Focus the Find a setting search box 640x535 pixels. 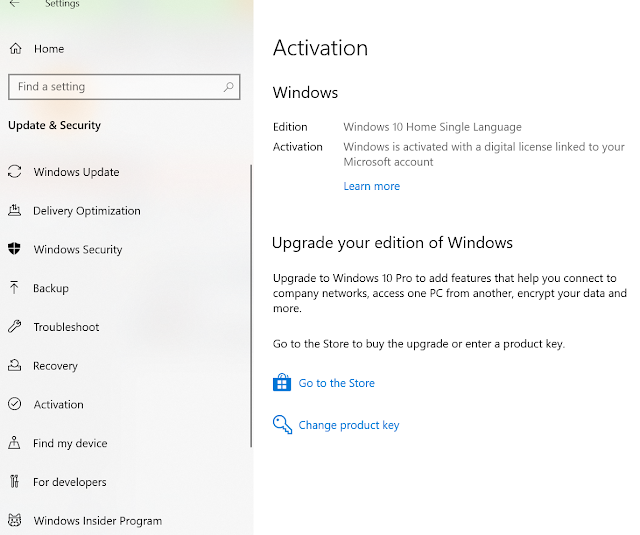124,87
